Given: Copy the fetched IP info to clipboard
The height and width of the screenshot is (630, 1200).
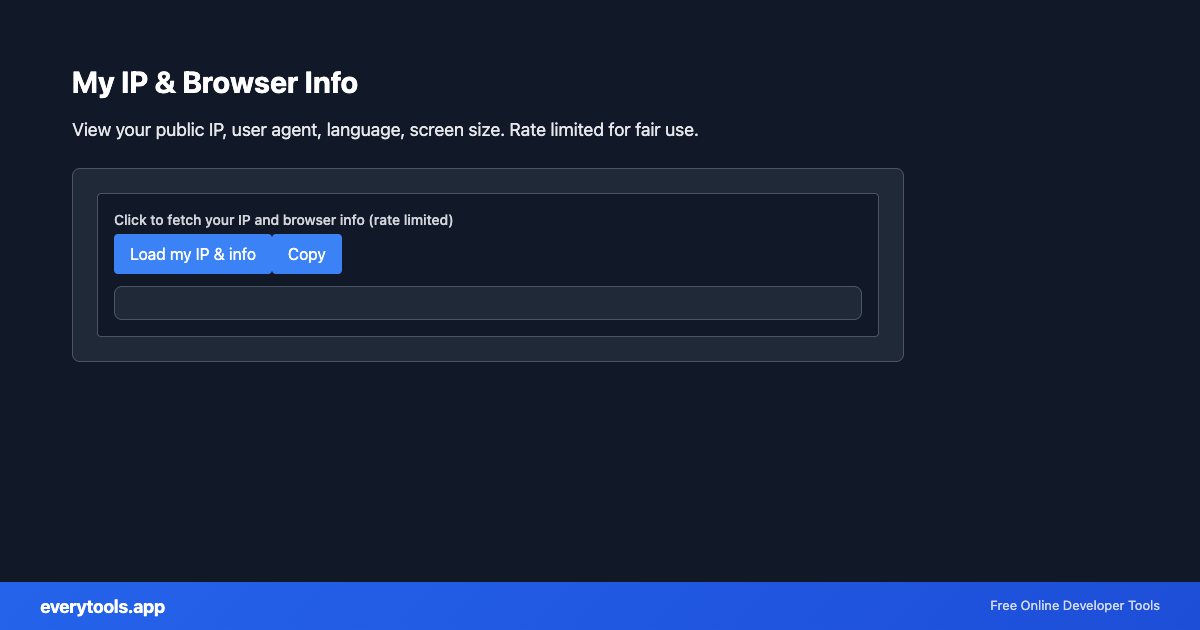Looking at the screenshot, I should (306, 254).
